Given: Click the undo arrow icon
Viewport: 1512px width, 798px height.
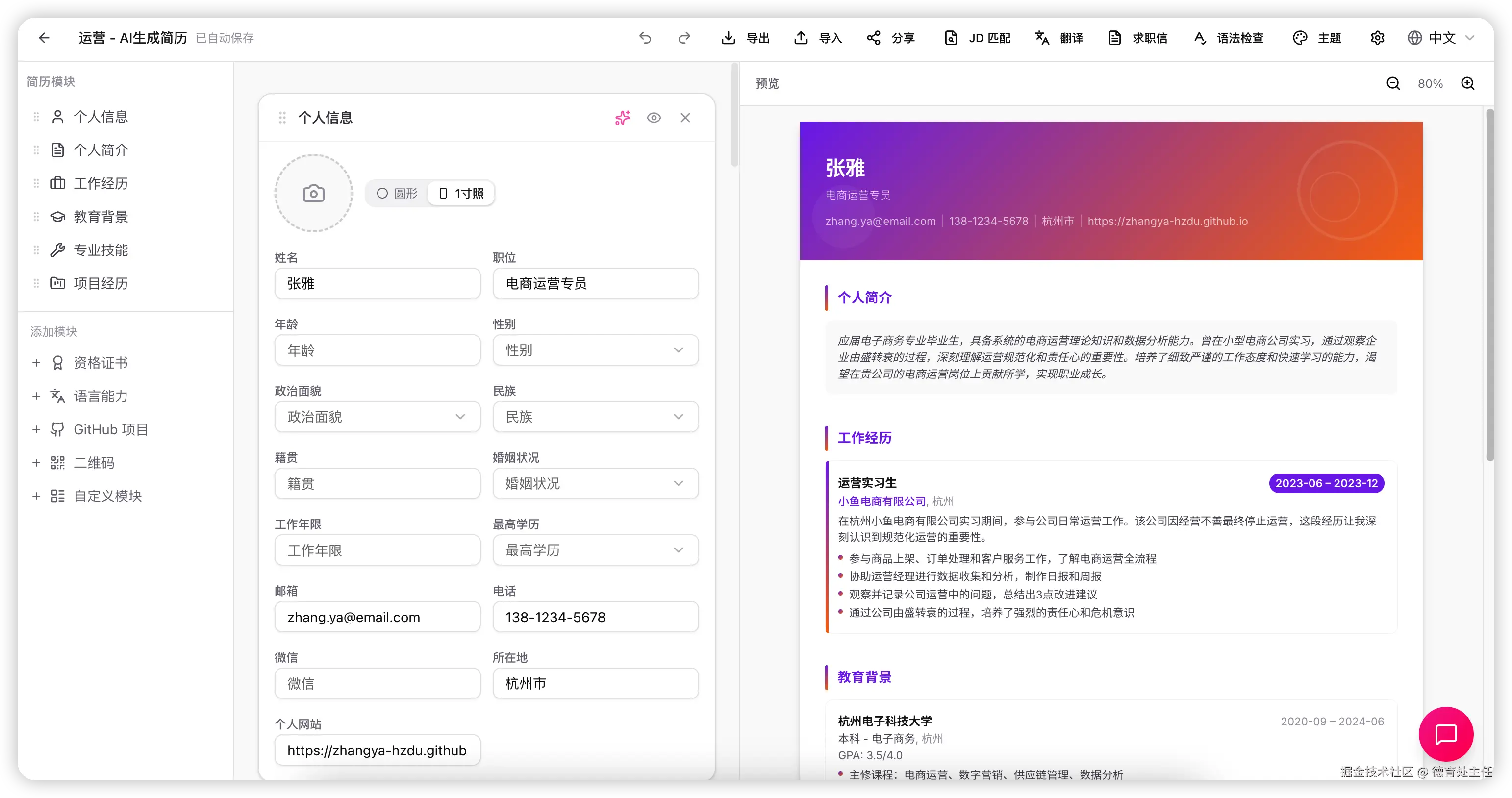Looking at the screenshot, I should coord(645,38).
